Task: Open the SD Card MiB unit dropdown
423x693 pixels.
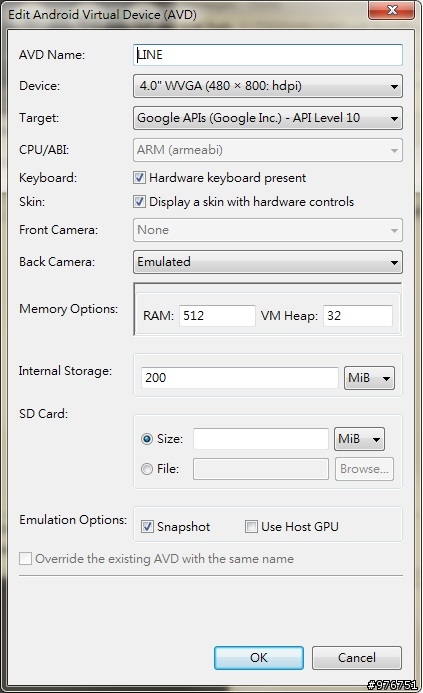Action: [359, 439]
